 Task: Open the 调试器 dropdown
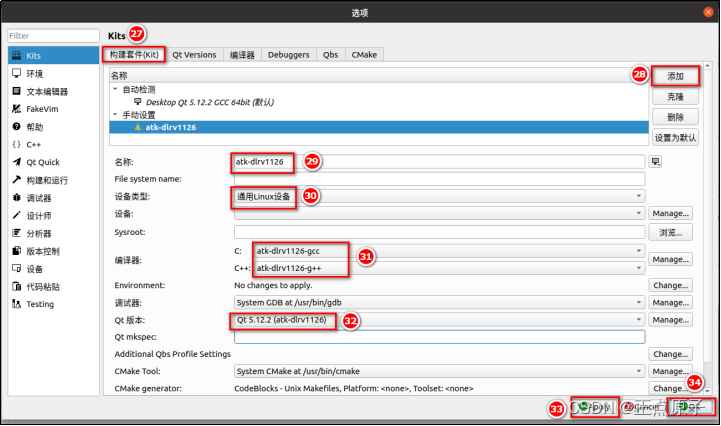coord(439,303)
